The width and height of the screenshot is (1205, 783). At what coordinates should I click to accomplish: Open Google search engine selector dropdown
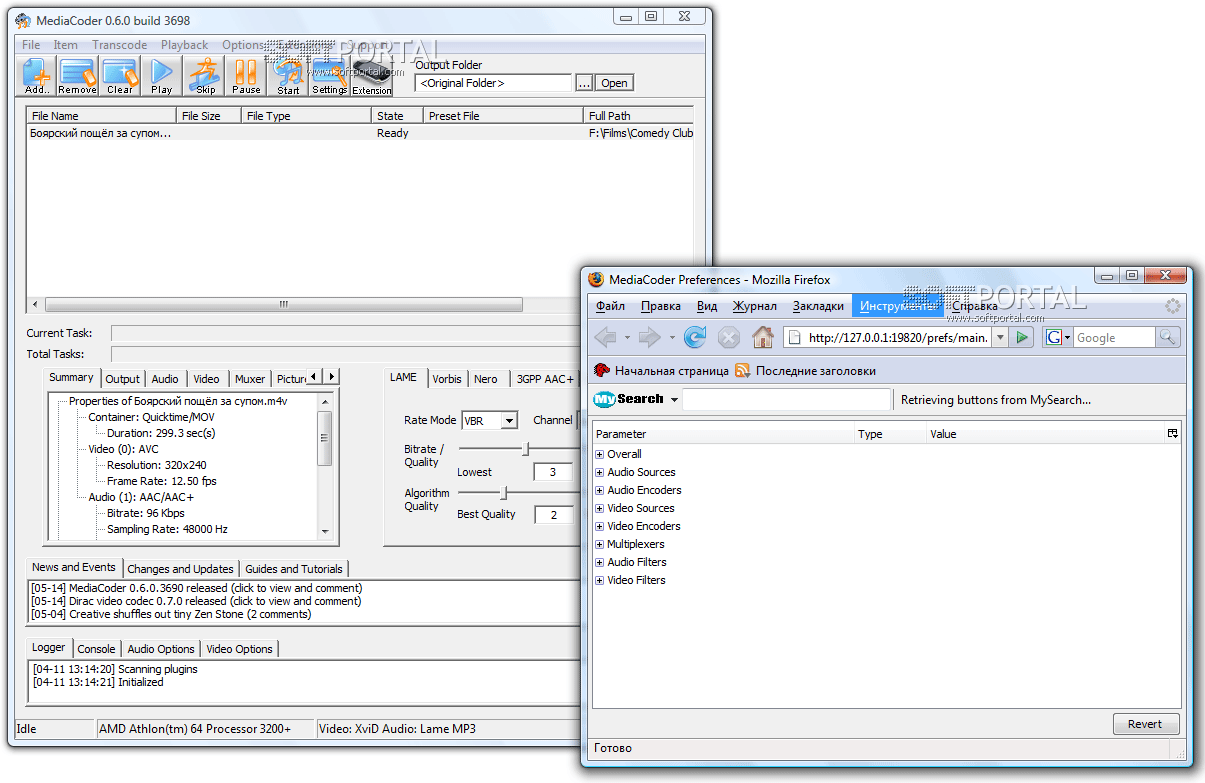click(x=1058, y=338)
